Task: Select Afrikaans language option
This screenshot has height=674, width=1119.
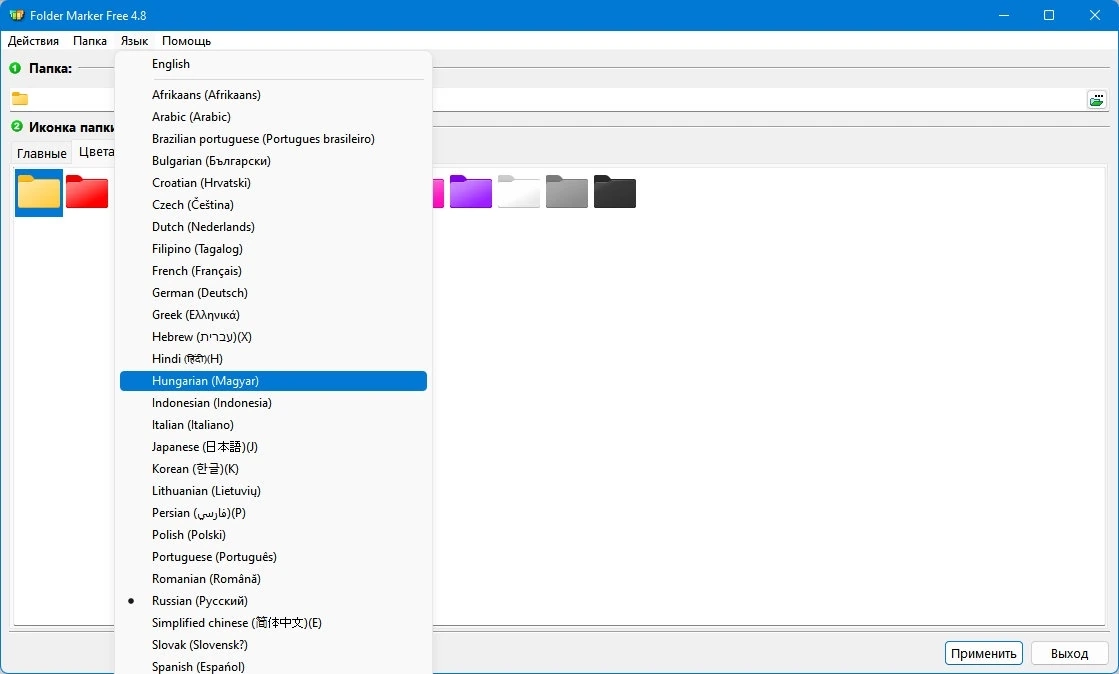Action: pos(273,94)
